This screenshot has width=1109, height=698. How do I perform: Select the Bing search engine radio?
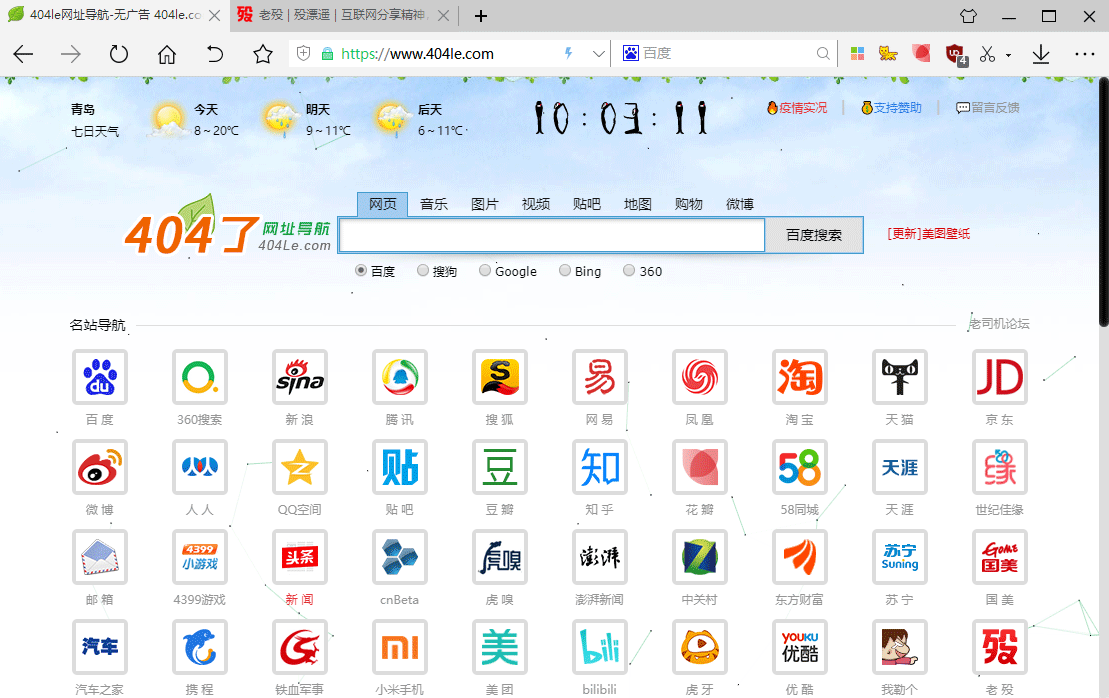click(x=564, y=270)
